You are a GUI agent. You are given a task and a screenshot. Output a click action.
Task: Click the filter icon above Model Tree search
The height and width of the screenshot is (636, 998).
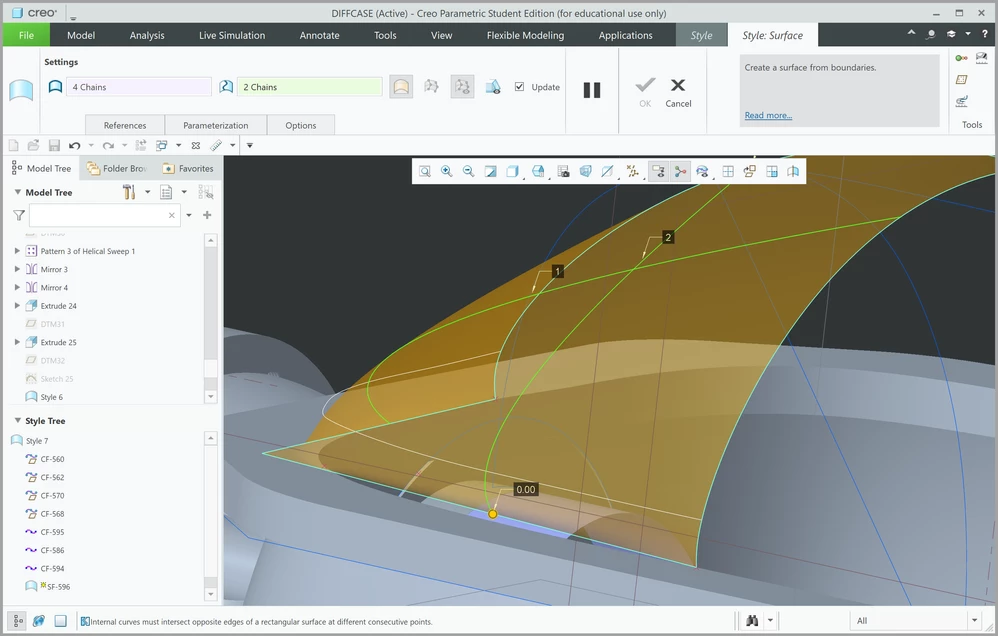[x=17, y=215]
